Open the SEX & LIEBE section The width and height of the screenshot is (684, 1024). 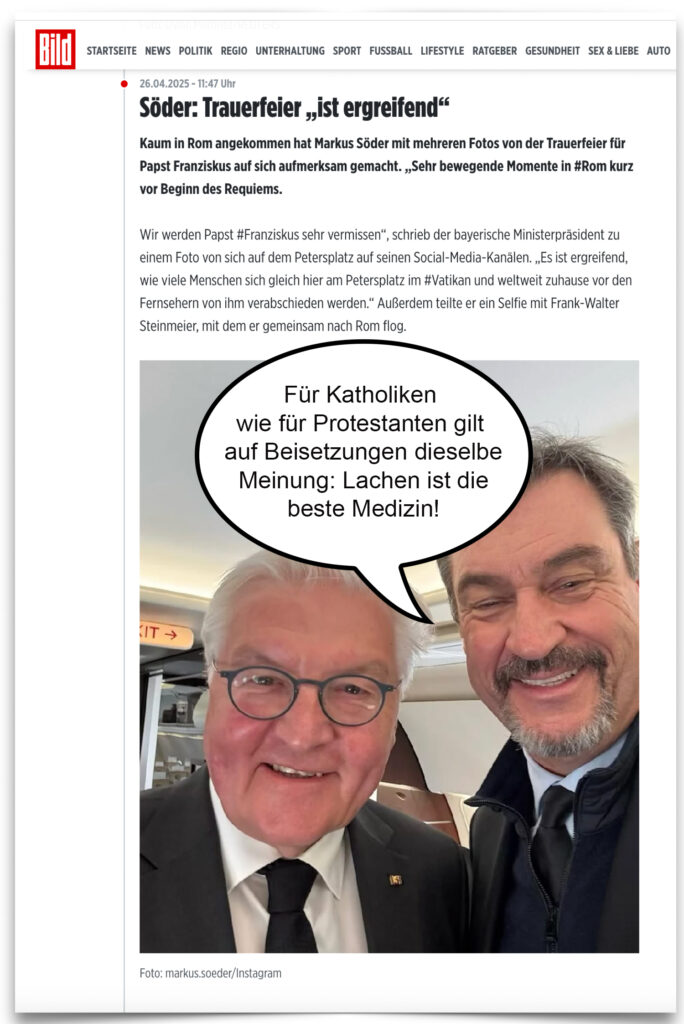point(613,51)
